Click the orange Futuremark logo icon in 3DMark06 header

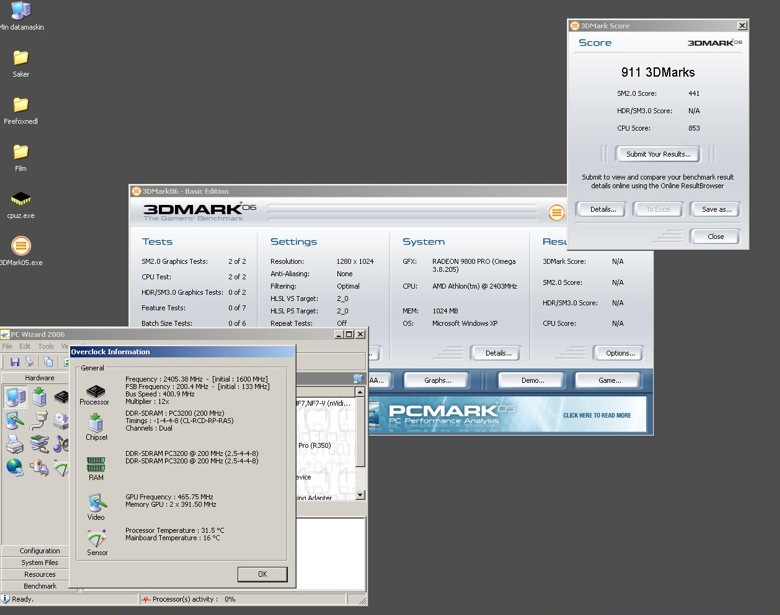point(557,212)
